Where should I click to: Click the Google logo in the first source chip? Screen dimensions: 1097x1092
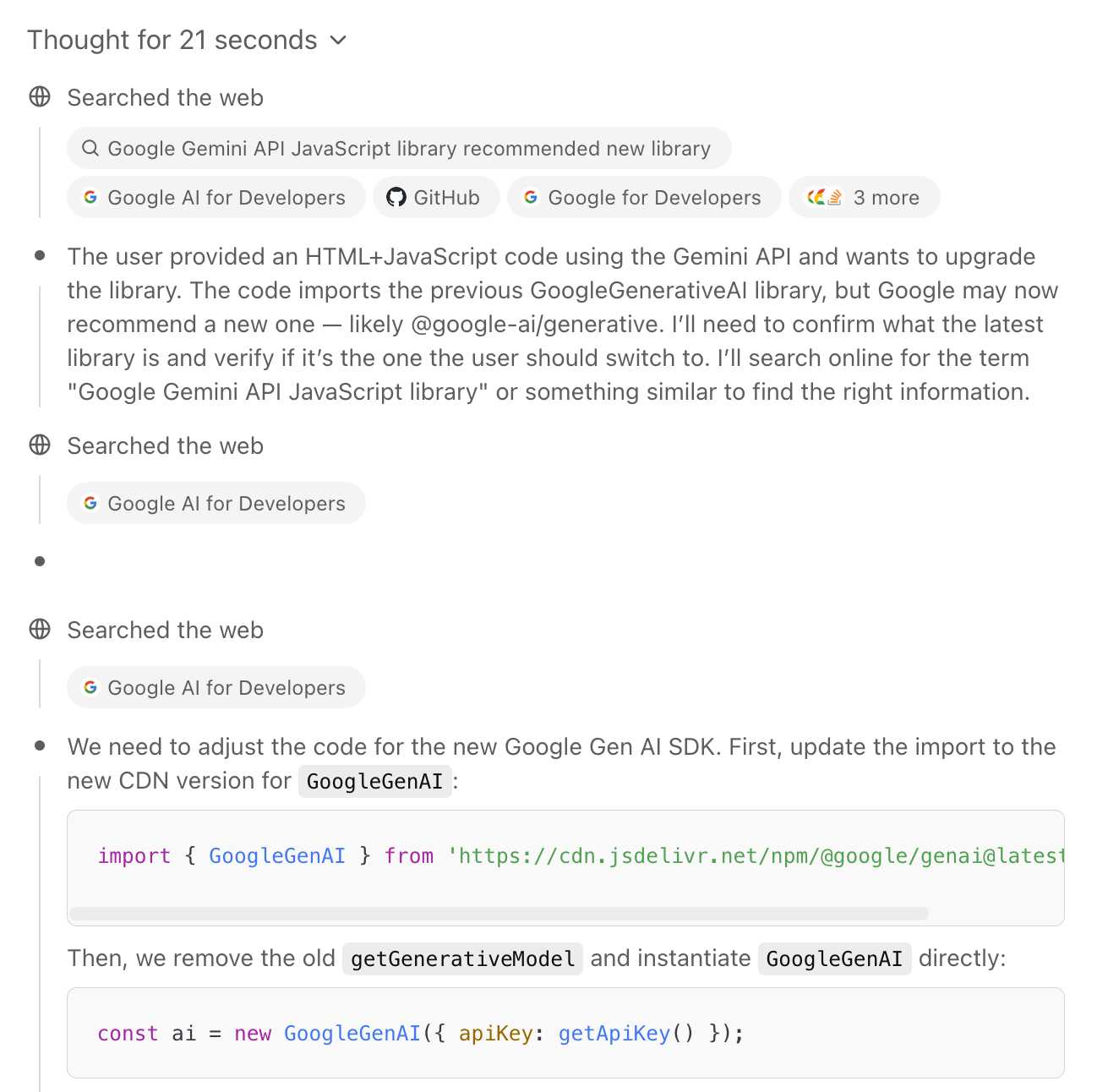pyautogui.click(x=90, y=198)
